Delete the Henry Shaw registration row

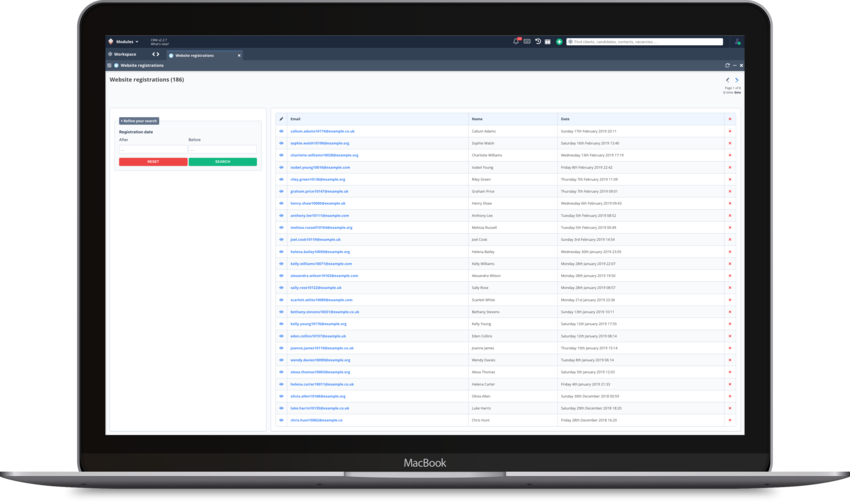coord(730,203)
